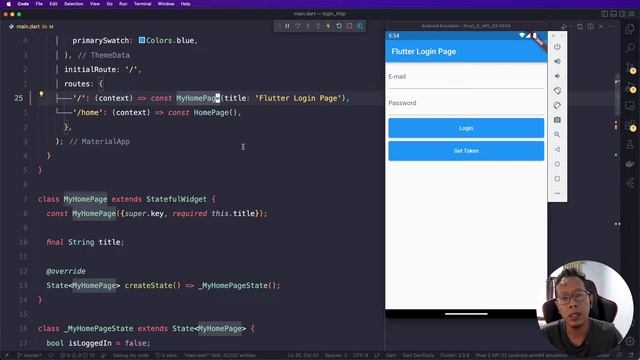640x360 pixels.
Task: Click the lightbulb quick-fix icon on line 25
Action: tap(41, 94)
